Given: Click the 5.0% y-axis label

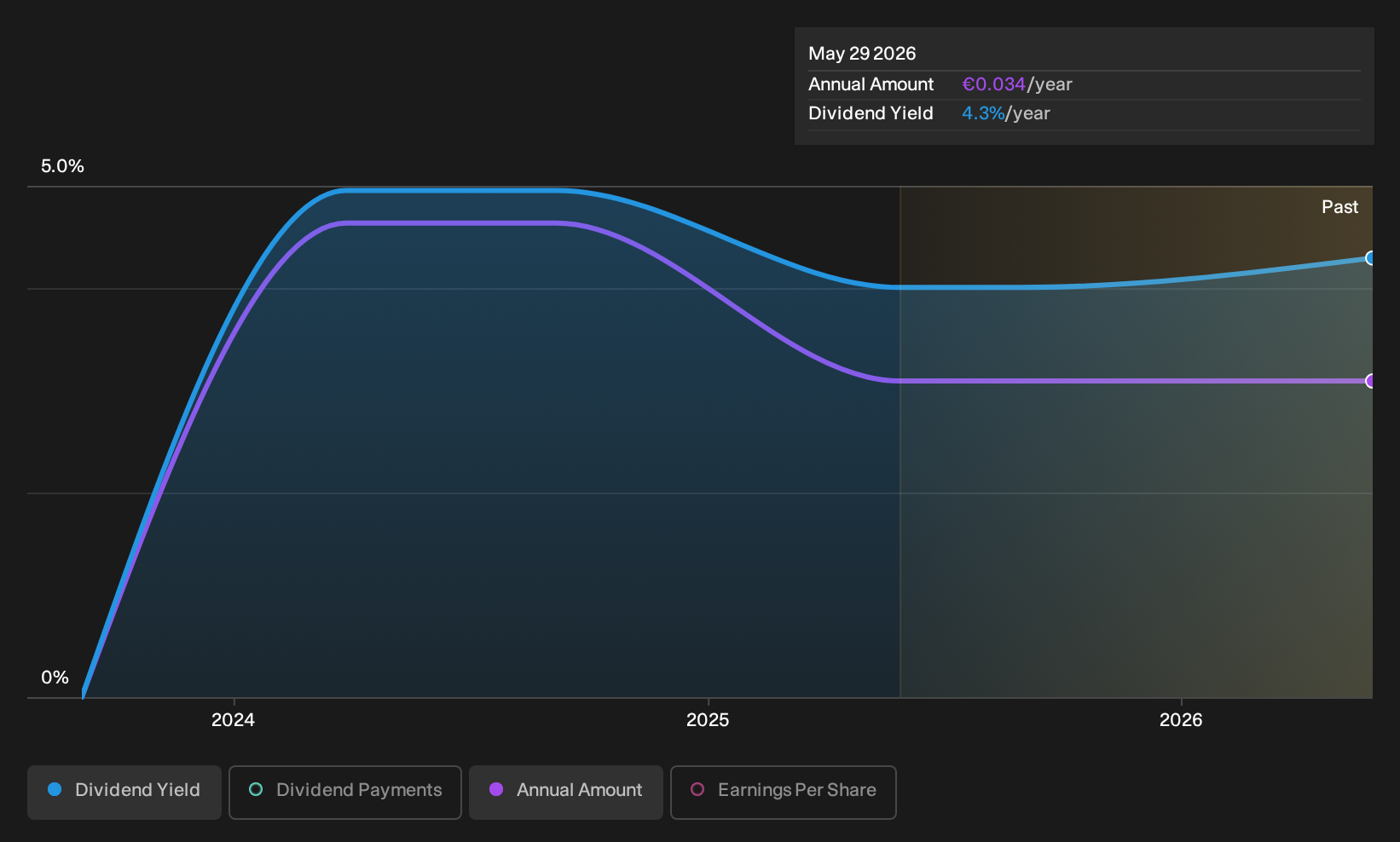Looking at the screenshot, I should click(x=62, y=166).
